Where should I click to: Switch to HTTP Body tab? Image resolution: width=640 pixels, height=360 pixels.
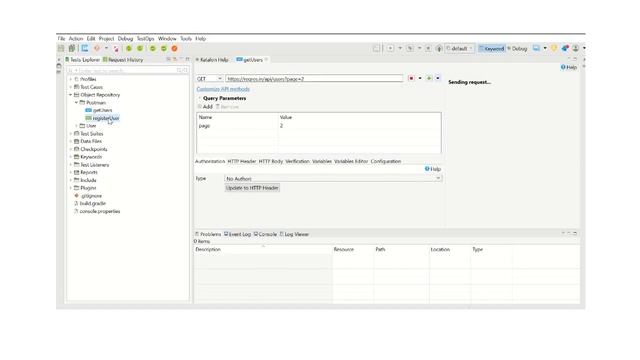(271, 161)
